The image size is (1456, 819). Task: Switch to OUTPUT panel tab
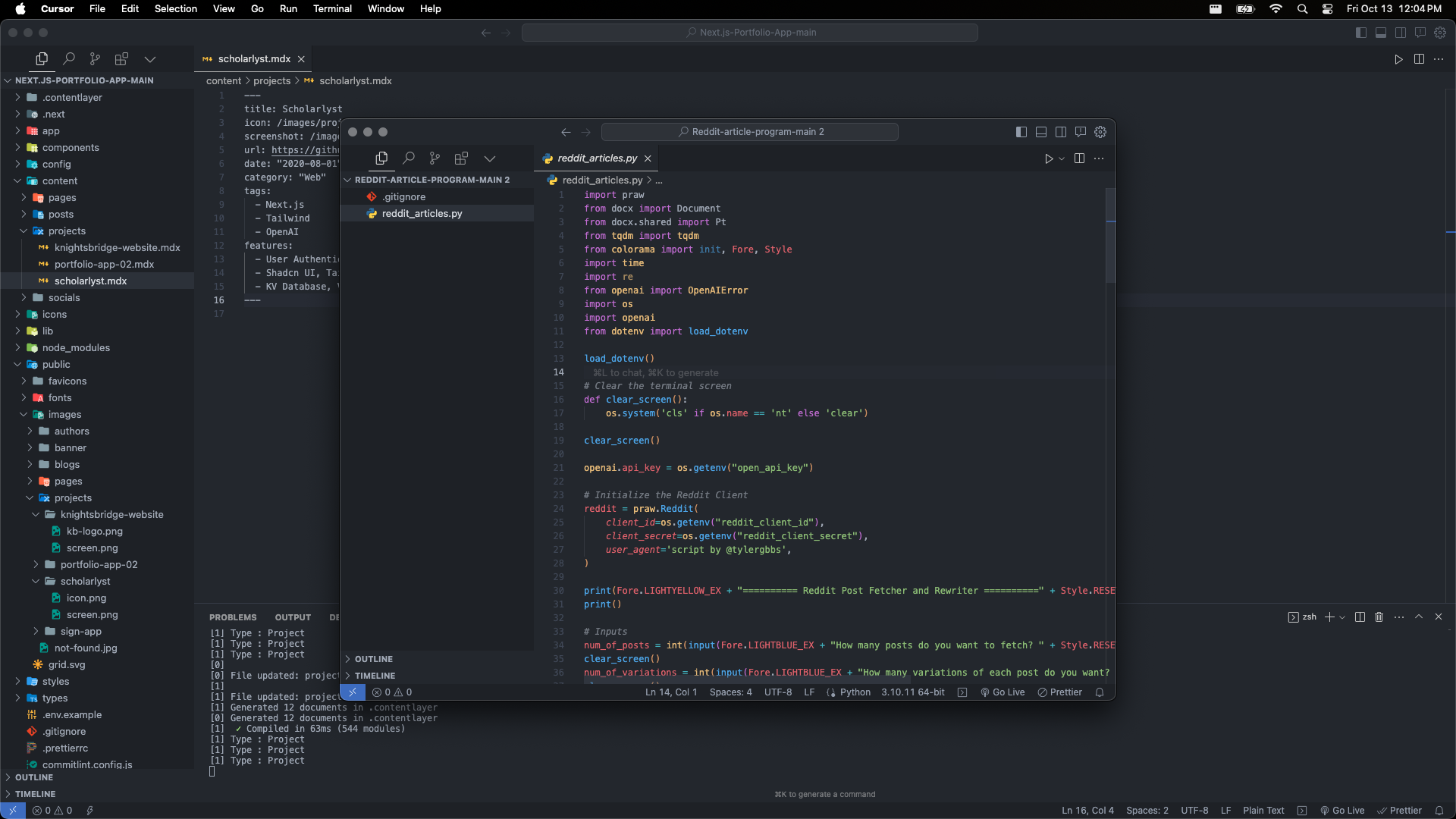pos(293,617)
